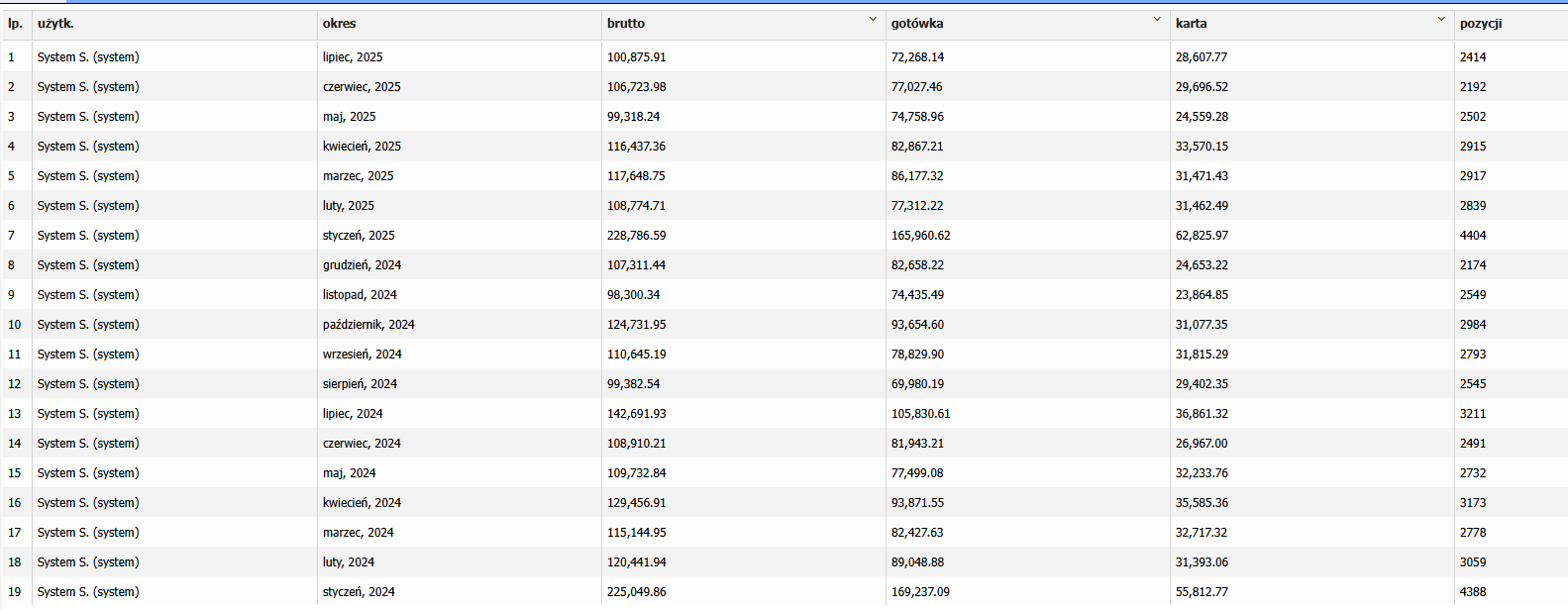Click the użytk. column header
This screenshot has width=1568, height=610.
[x=55, y=24]
